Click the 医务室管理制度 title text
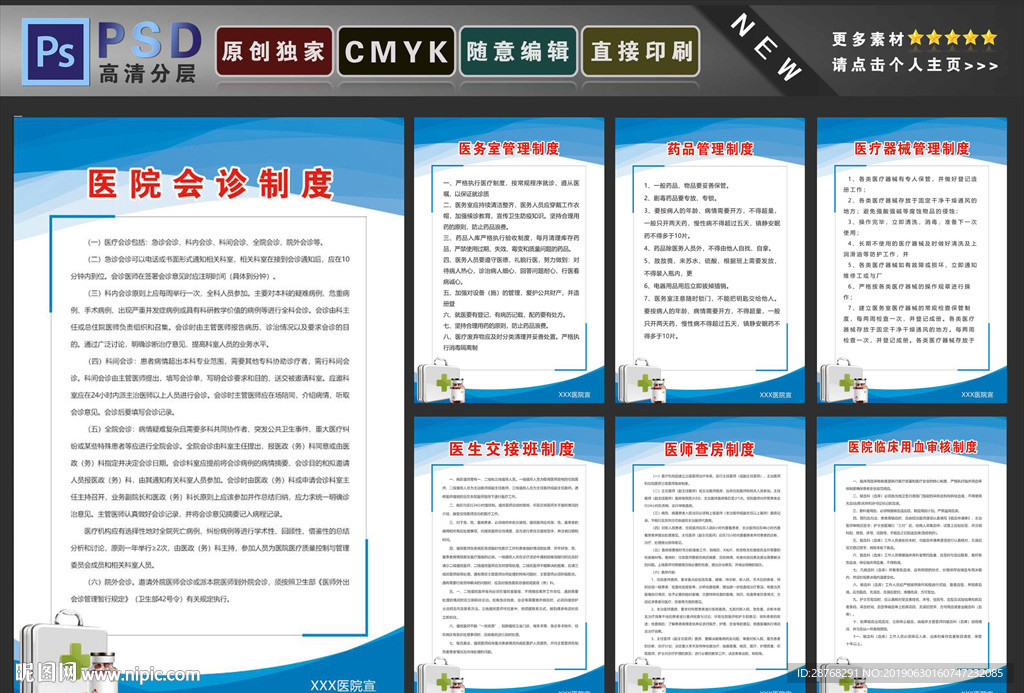 (x=509, y=148)
